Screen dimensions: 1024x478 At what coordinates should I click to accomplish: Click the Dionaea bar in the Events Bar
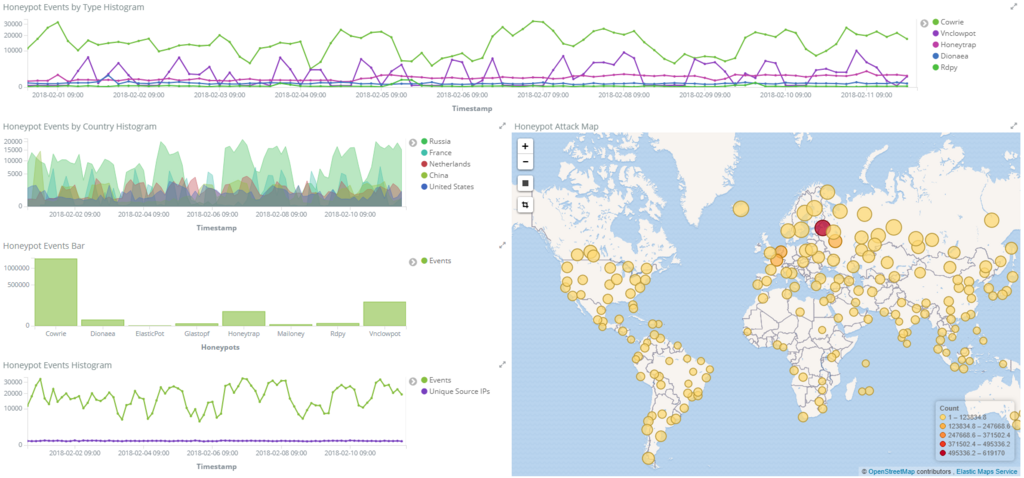pos(103,323)
